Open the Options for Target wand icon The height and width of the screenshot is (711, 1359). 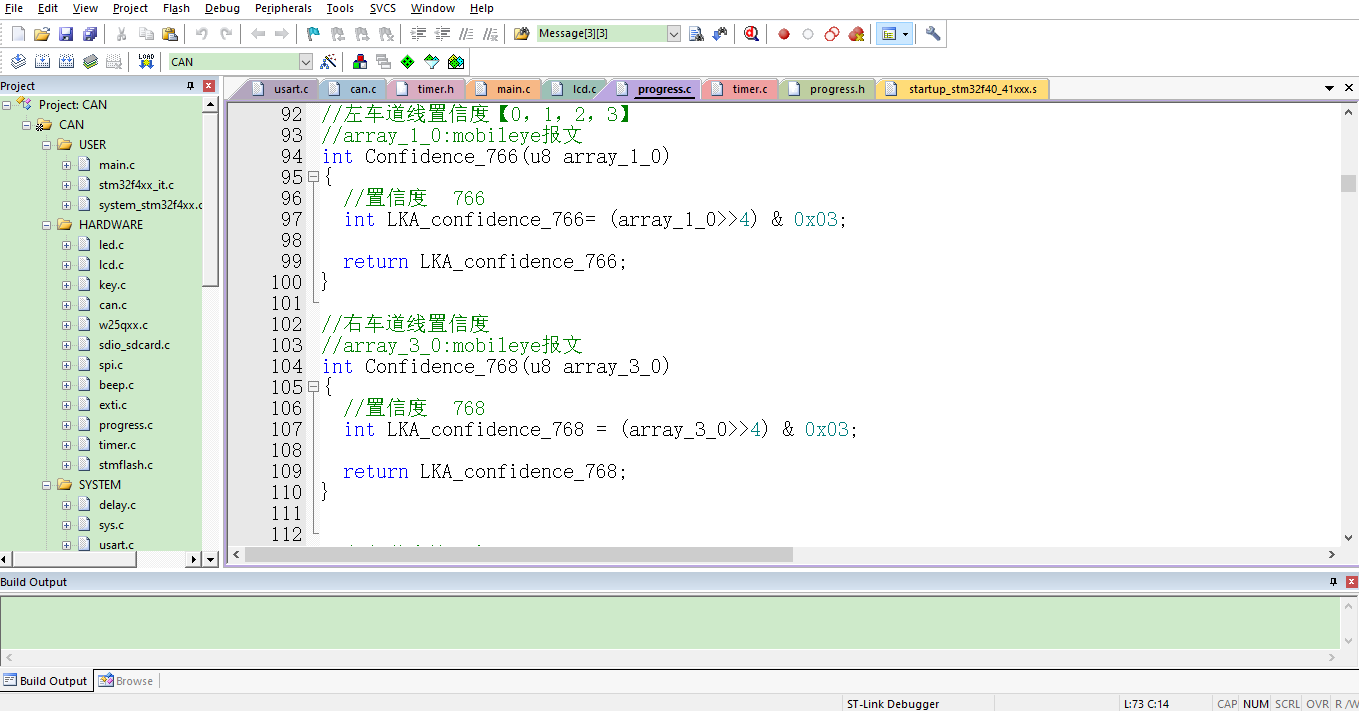(328, 61)
